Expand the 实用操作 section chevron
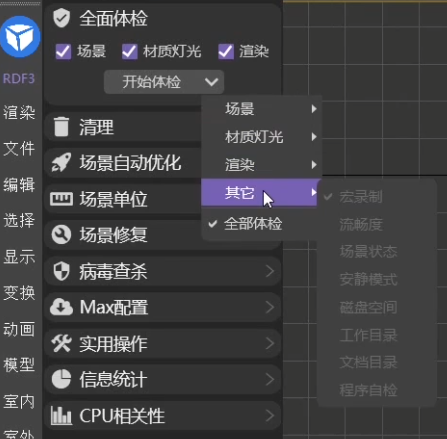 [x=270, y=343]
